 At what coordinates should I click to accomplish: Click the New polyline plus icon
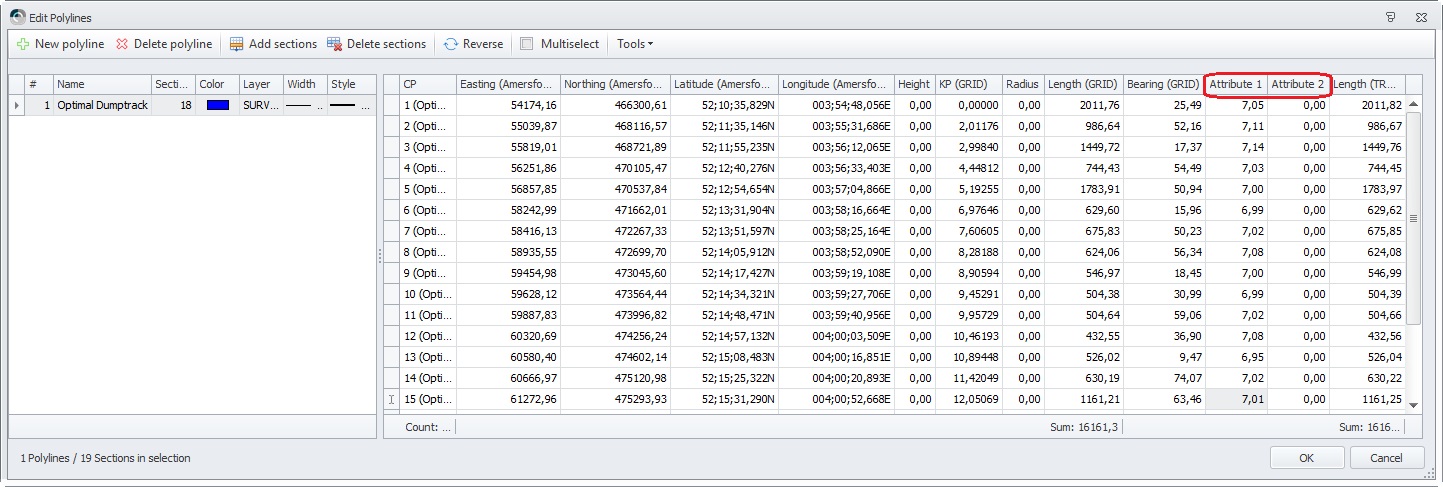23,44
